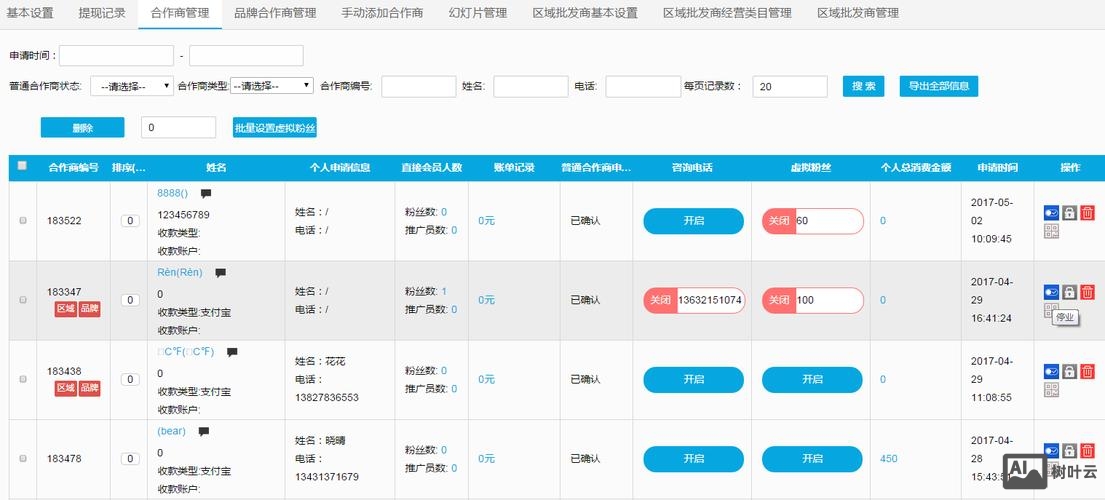Image resolution: width=1105 pixels, height=500 pixels.
Task: Open the Rèn(Rèn) partner name link
Action: pos(180,272)
